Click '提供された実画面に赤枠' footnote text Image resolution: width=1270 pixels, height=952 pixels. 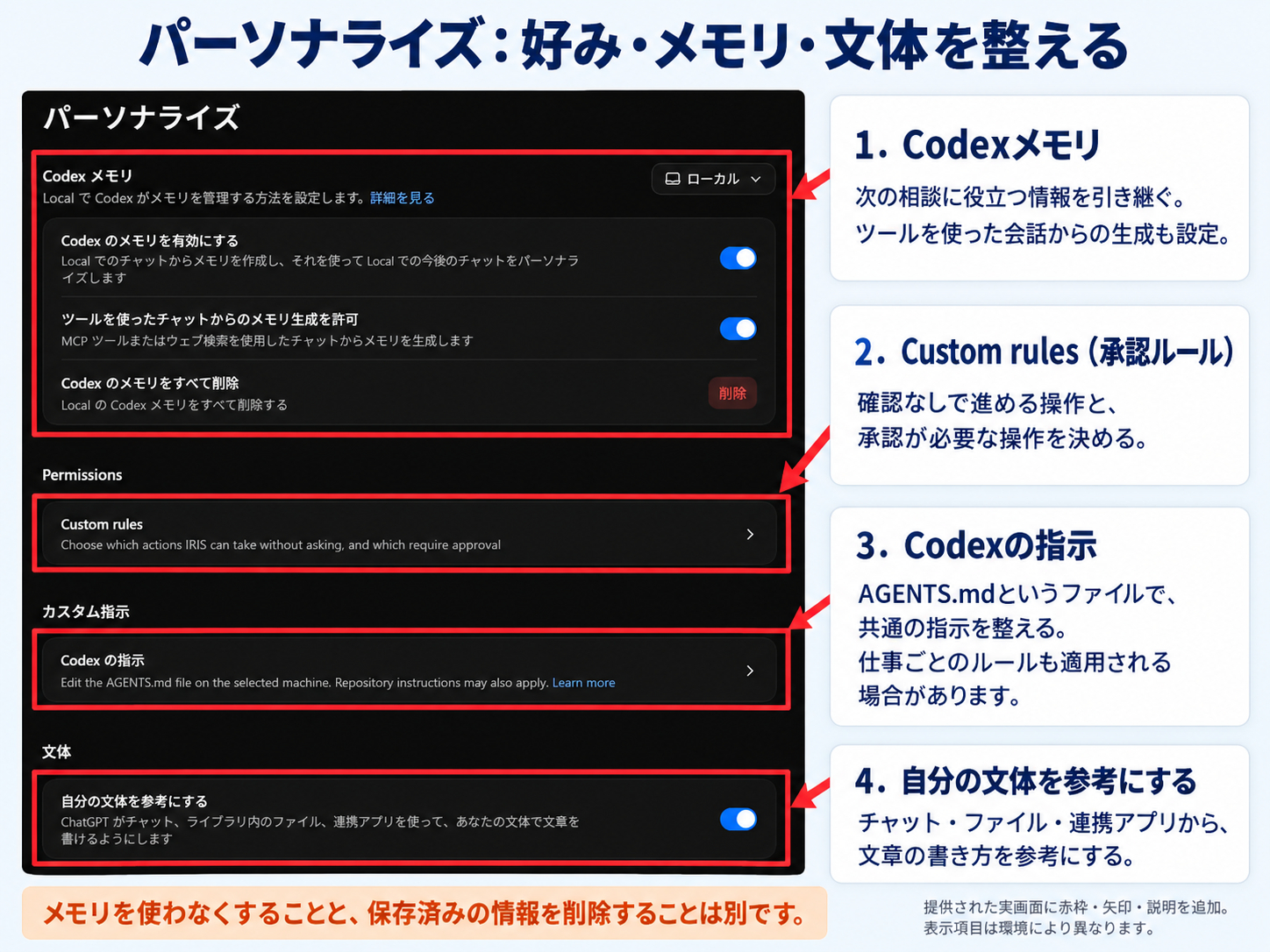1076,908
